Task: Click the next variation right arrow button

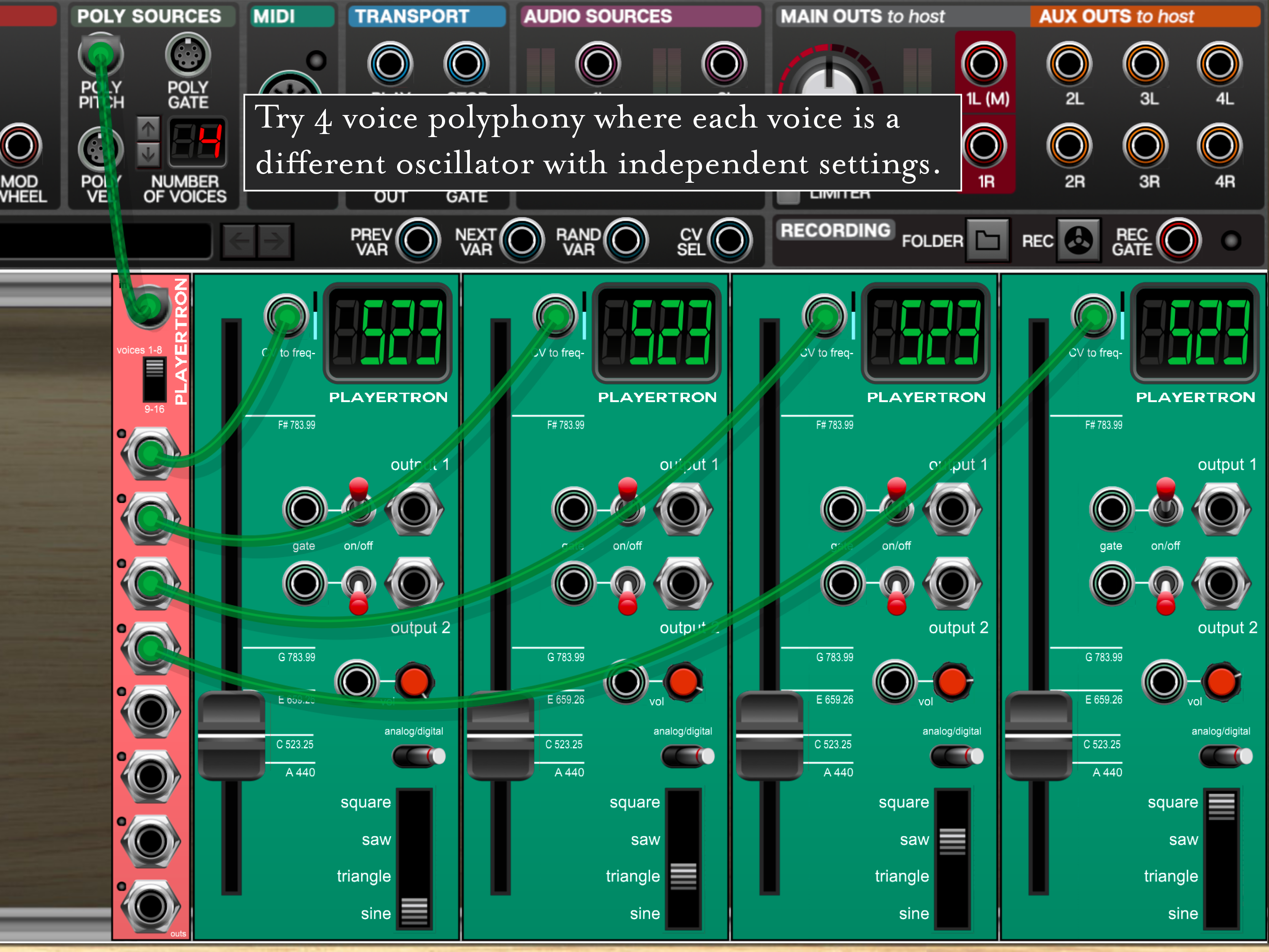Action: 275,241
